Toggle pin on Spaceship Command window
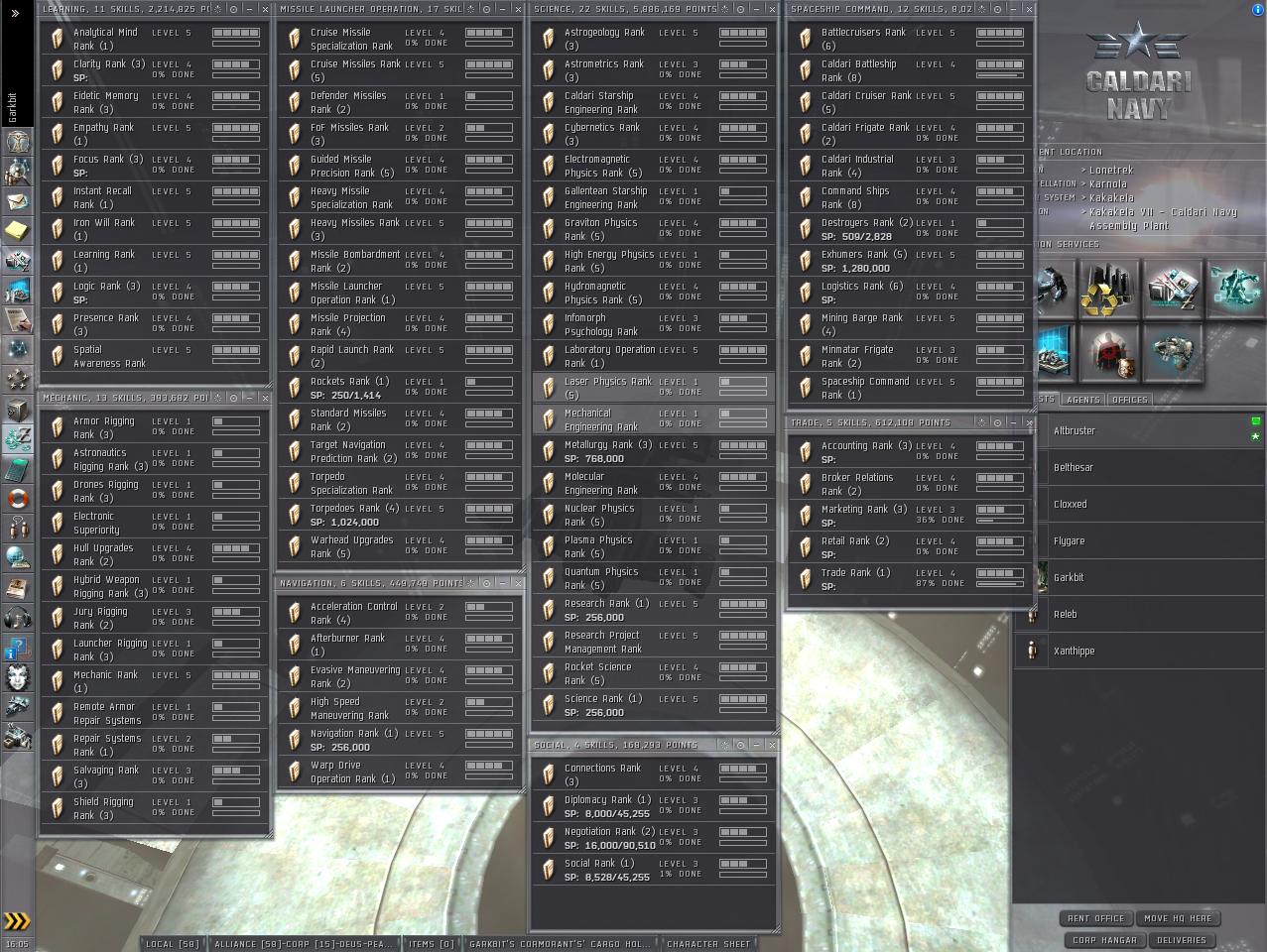Image resolution: width=1267 pixels, height=952 pixels. (x=982, y=9)
